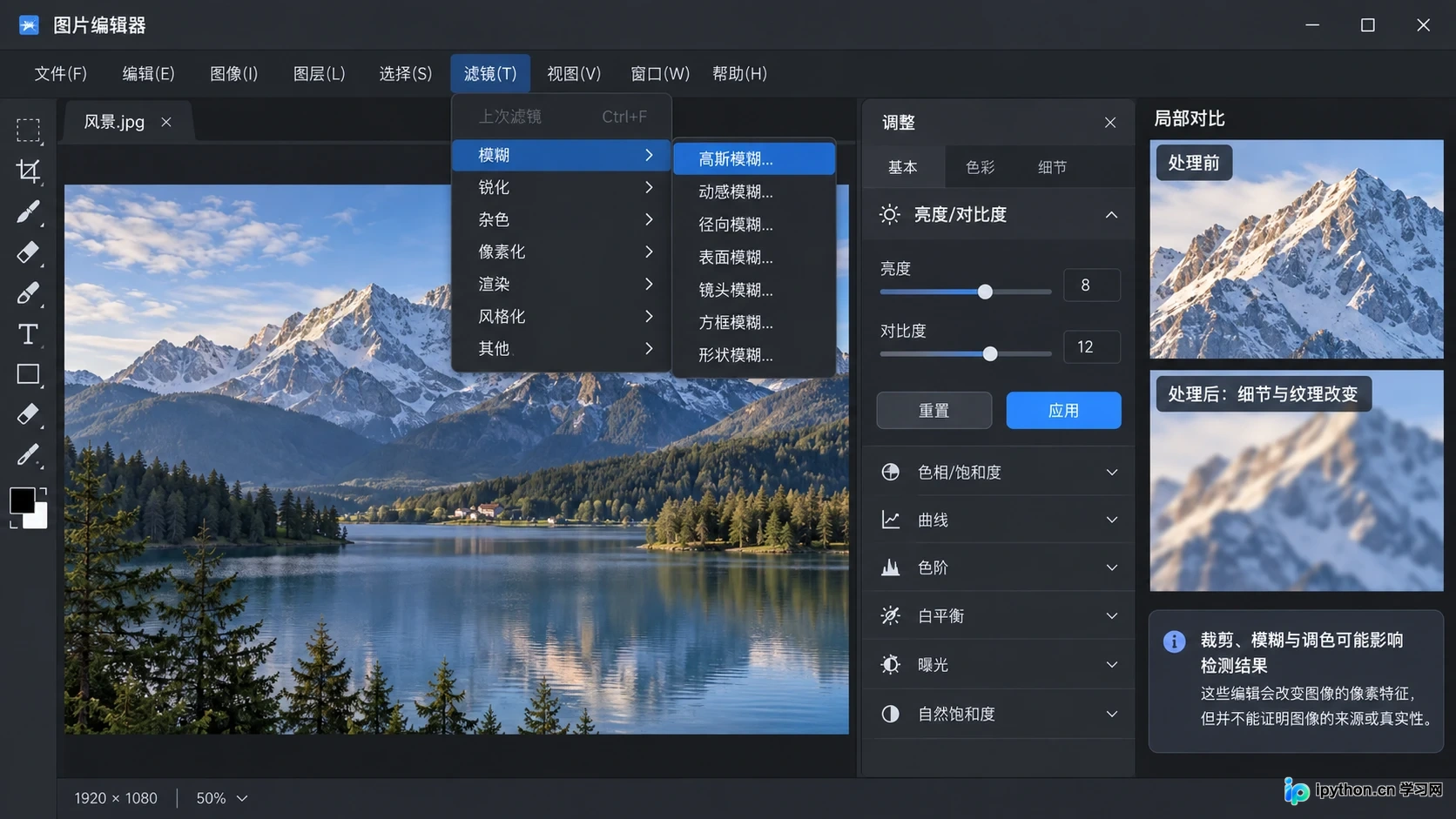Choose 镜头模糊... from the submenu
1456x819 pixels.
[754, 290]
